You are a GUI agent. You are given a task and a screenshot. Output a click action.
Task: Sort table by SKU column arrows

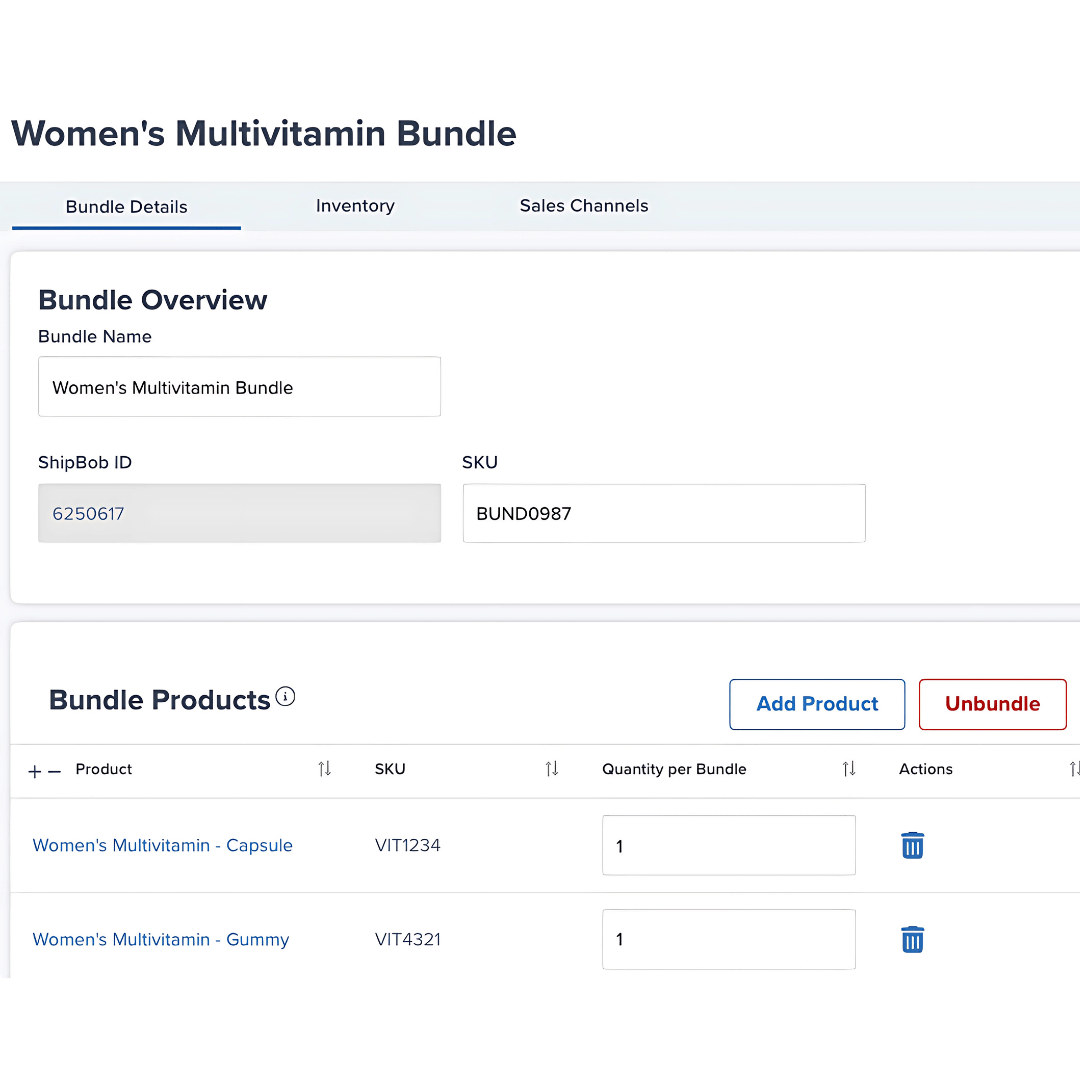[551, 769]
